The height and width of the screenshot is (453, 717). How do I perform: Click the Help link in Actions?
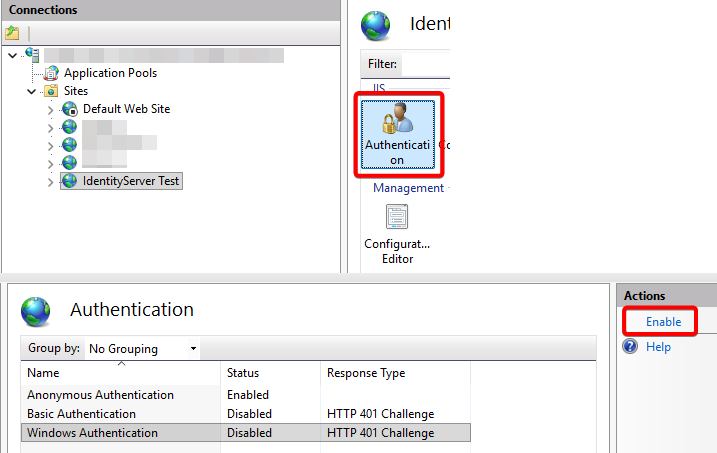point(658,346)
